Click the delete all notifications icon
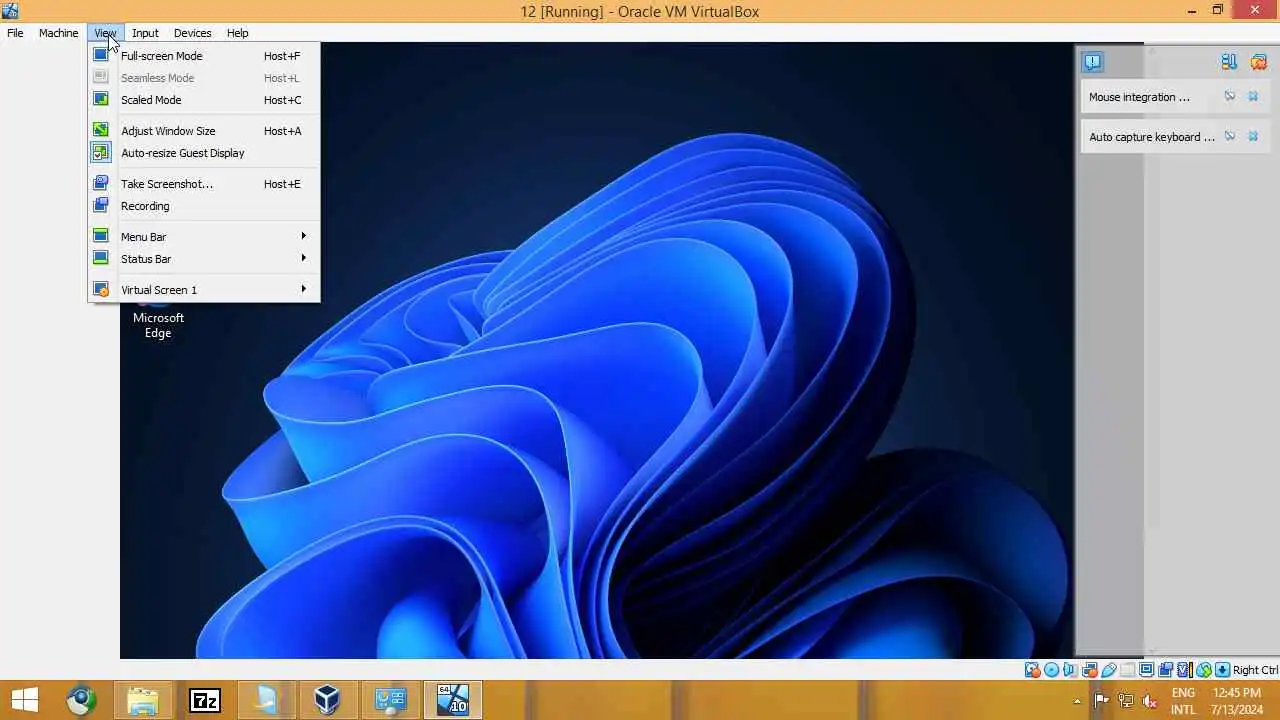Image resolution: width=1280 pixels, height=720 pixels. click(x=1258, y=62)
